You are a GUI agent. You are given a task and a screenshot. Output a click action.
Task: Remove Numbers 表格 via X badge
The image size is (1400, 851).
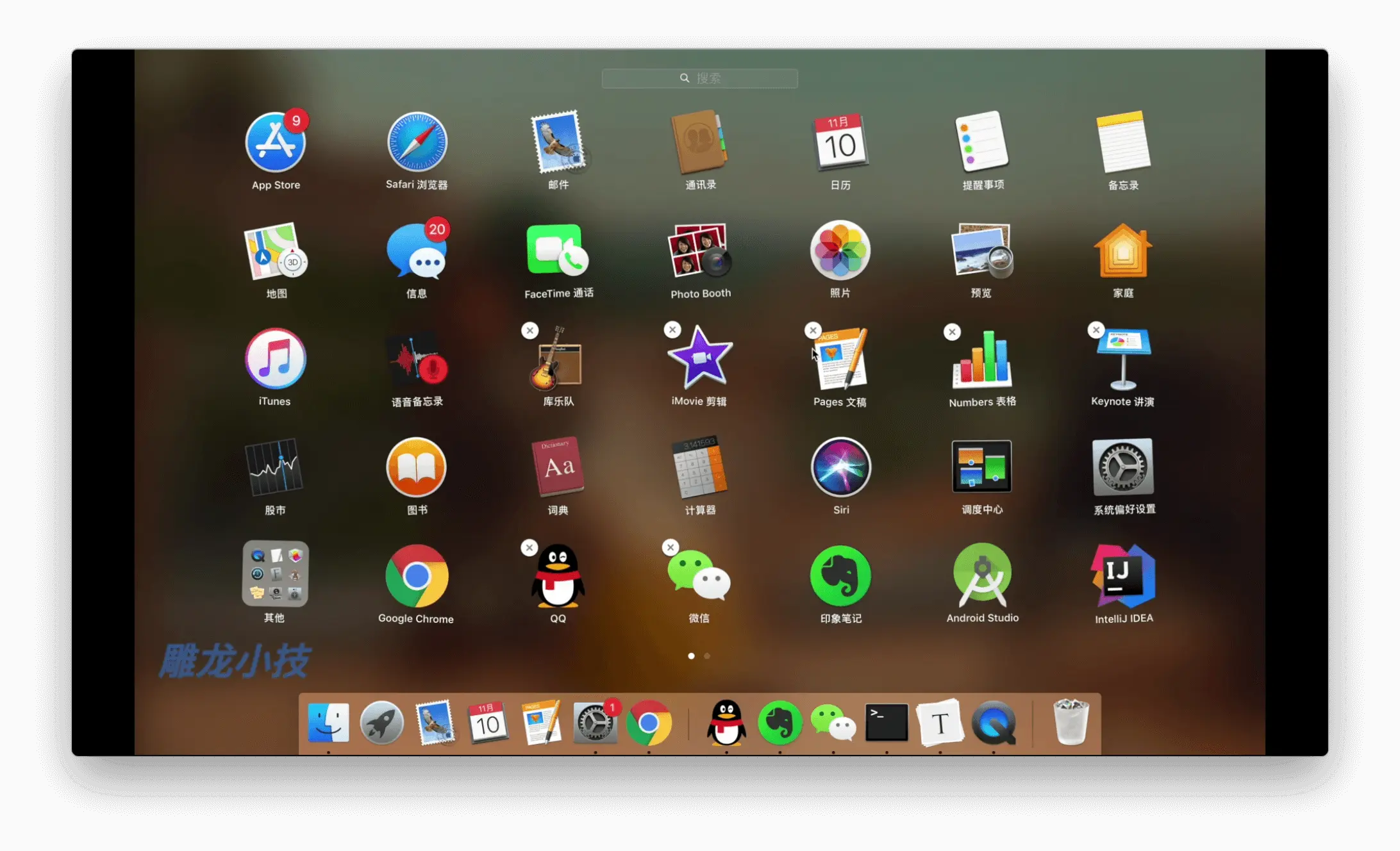pos(952,332)
